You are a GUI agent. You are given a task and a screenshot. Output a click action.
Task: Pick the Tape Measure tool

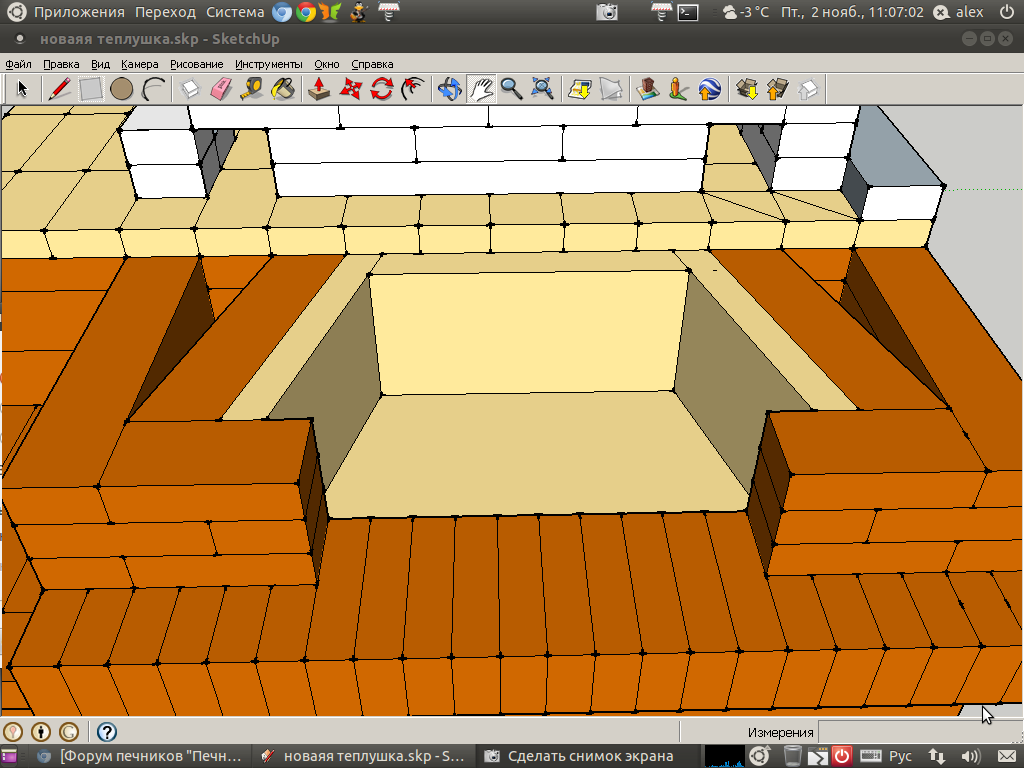coord(251,89)
